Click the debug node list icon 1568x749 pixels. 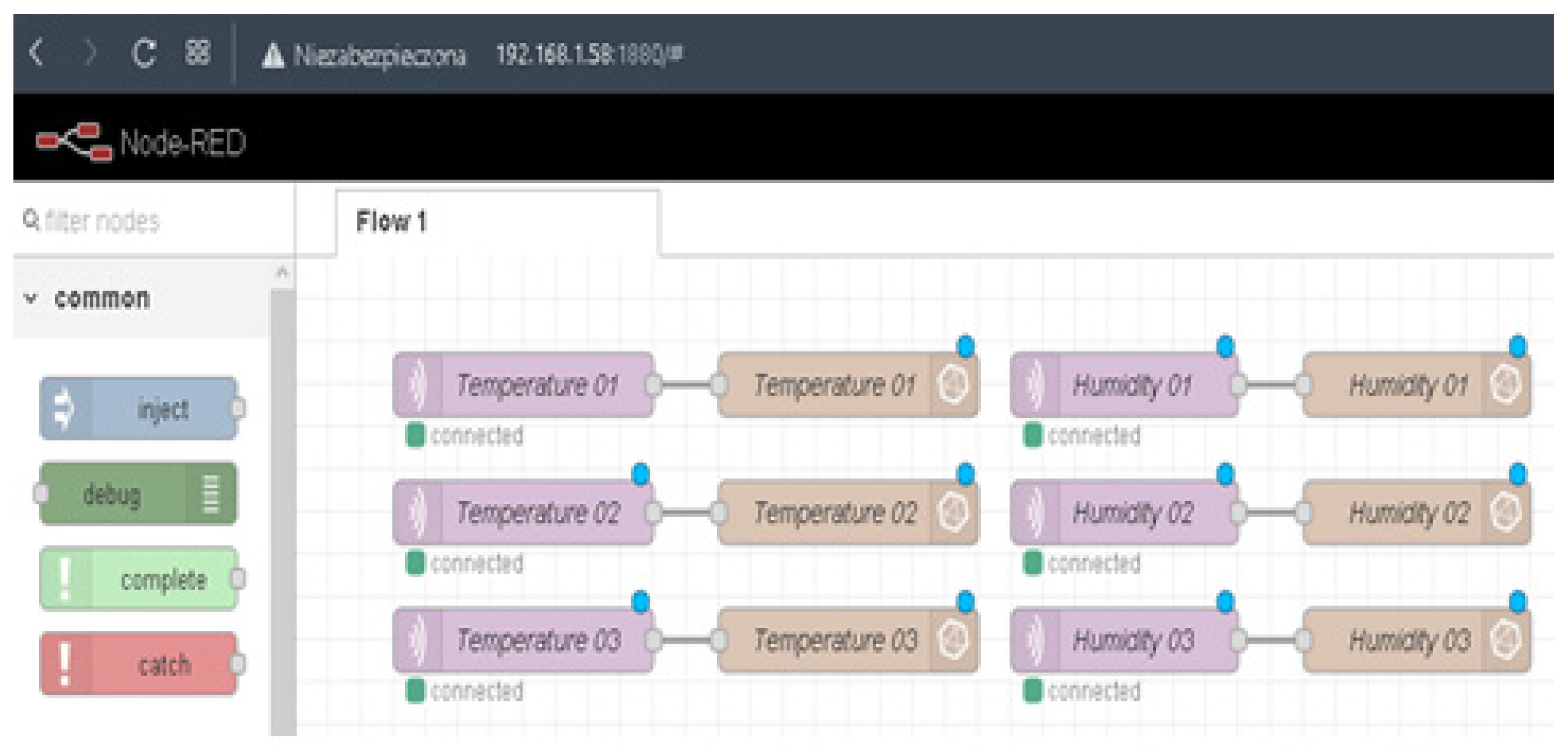click(211, 493)
